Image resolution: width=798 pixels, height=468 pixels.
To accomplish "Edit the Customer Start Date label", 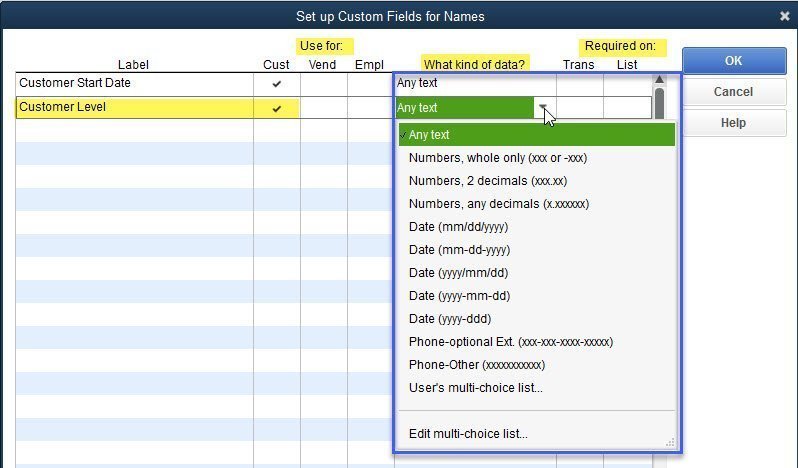I will pyautogui.click(x=134, y=84).
